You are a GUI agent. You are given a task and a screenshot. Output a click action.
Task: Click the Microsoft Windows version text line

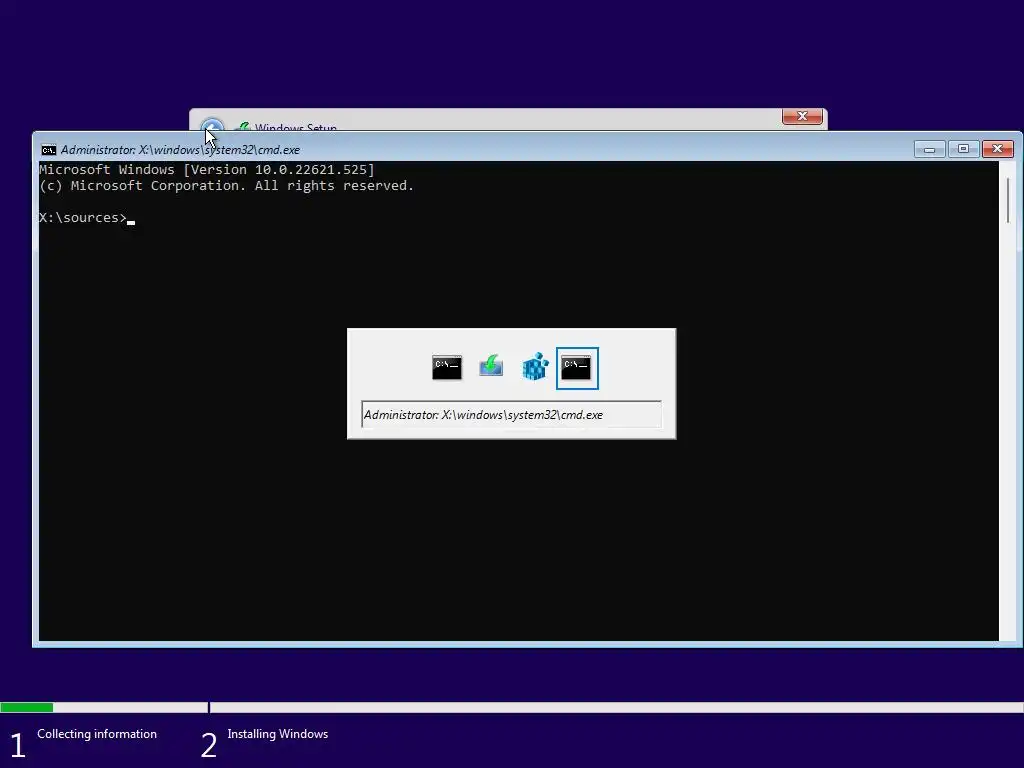207,170
